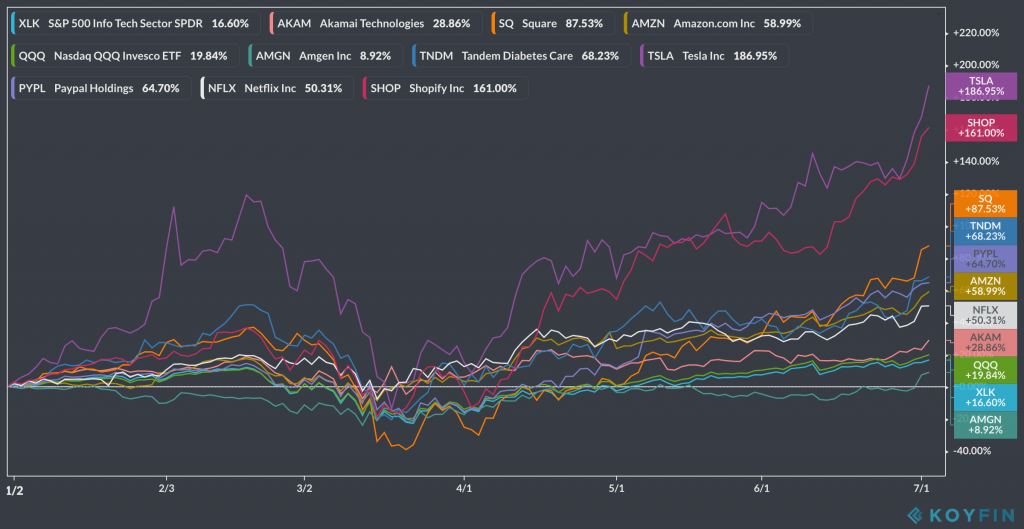Click the green QQQ +19.84% axis tag
Screen dimensions: 1024x529
pyautogui.click(x=984, y=371)
